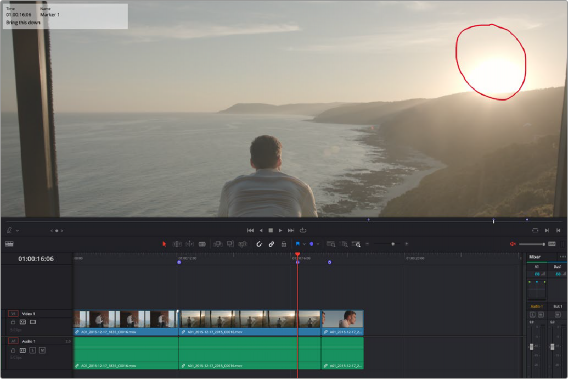
Task: Activate the Blade edit mode tool
Action: (x=202, y=244)
